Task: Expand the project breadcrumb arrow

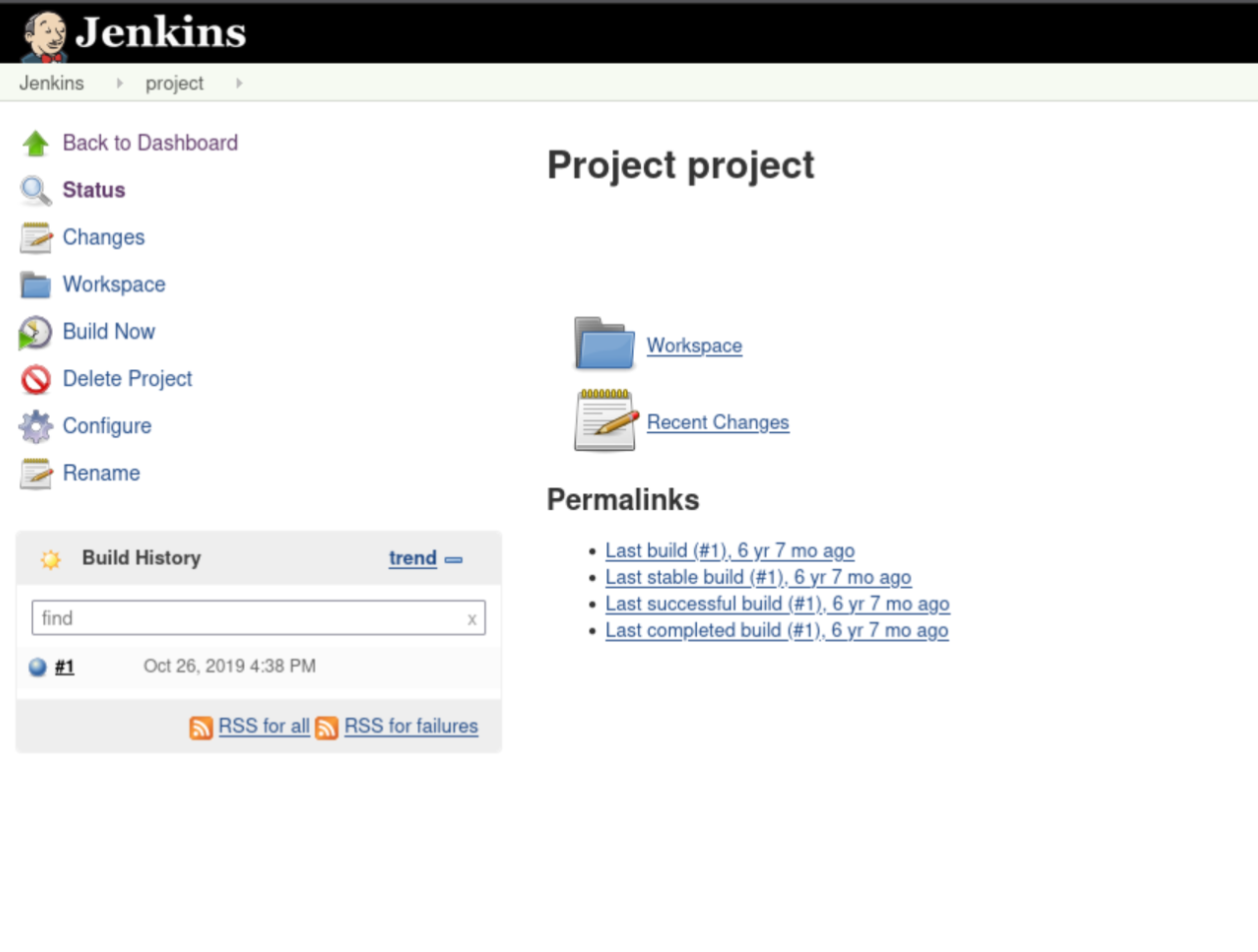Action: pyautogui.click(x=239, y=83)
